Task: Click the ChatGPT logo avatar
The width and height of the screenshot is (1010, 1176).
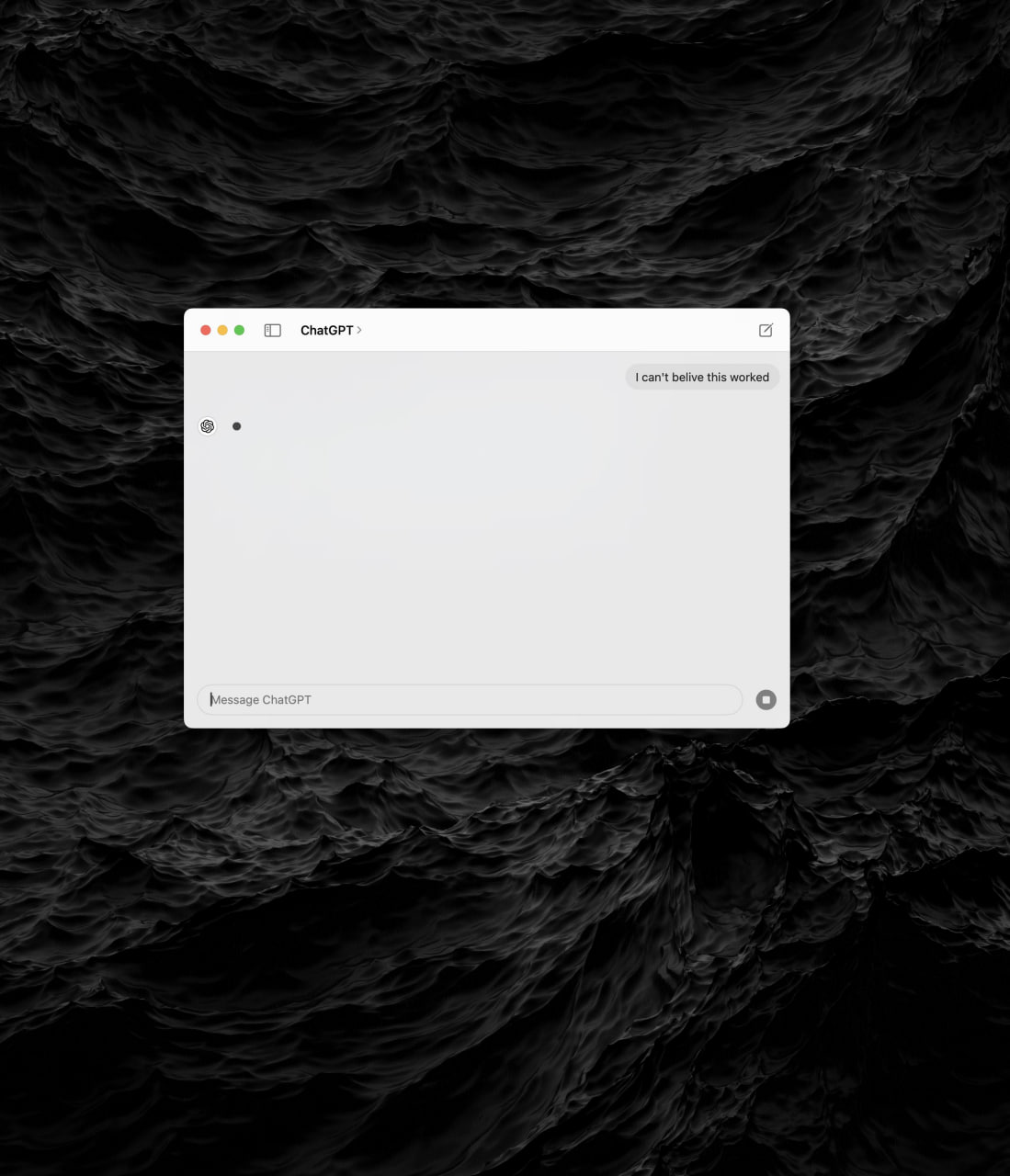Action: 208,426
